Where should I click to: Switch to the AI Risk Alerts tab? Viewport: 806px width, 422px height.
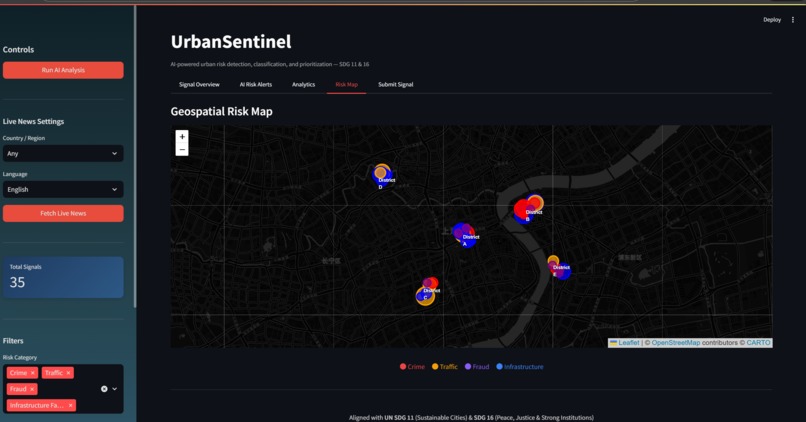(x=255, y=84)
